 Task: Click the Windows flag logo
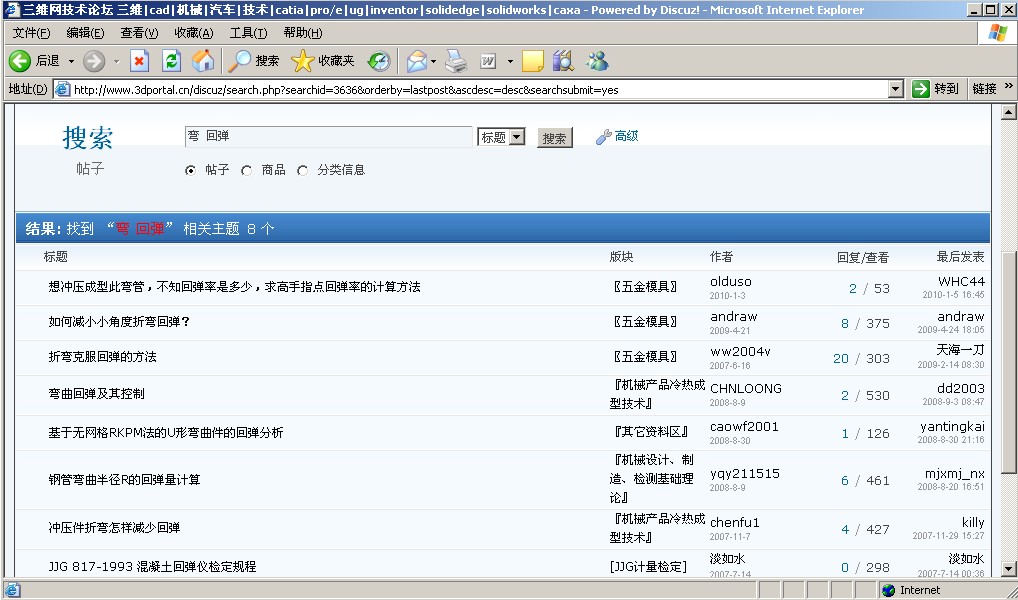tap(998, 32)
